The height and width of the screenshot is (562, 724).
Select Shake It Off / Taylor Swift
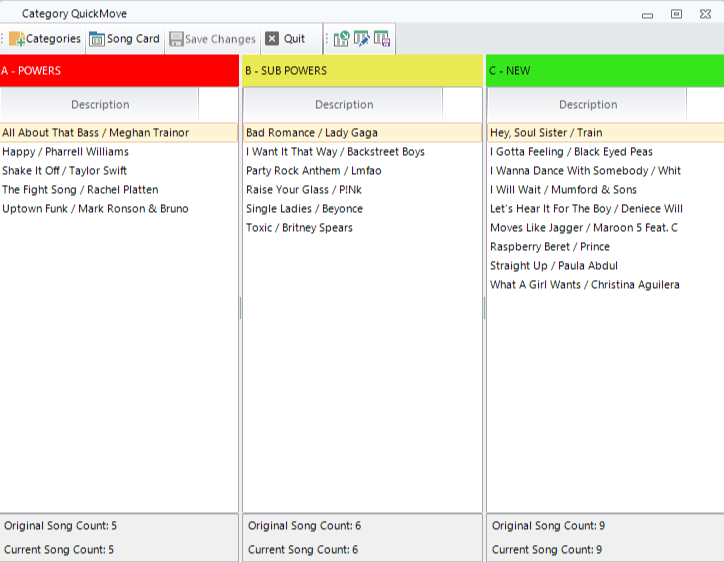coord(65,171)
